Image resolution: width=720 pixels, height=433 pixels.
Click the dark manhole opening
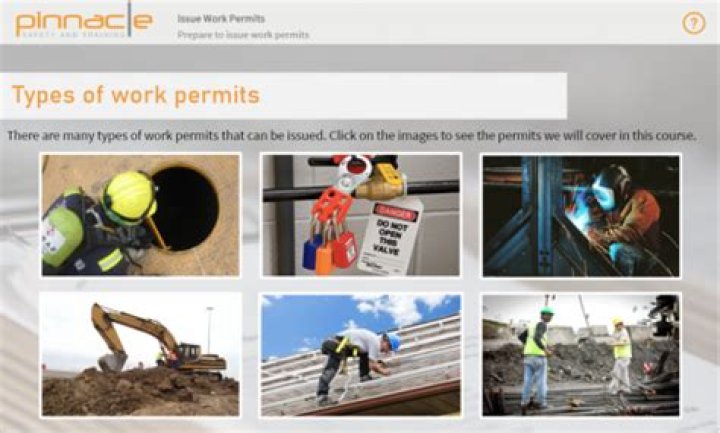click(x=186, y=208)
